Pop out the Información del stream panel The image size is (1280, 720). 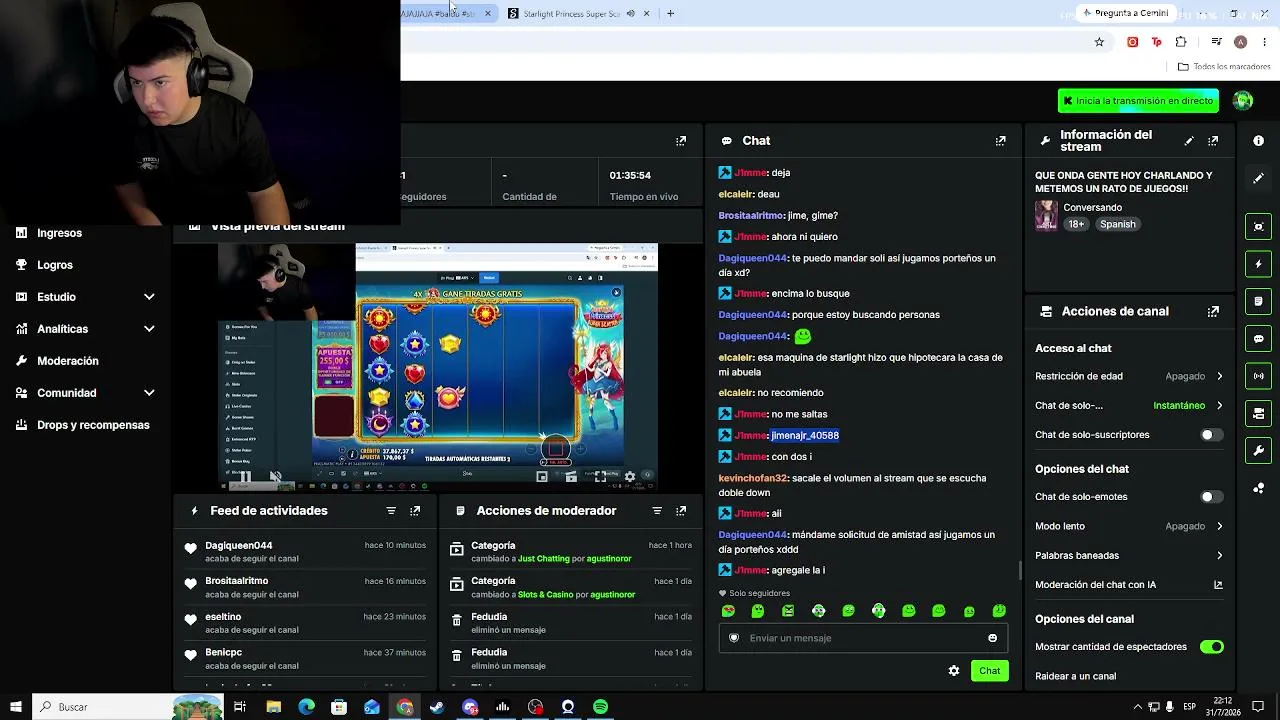pyautogui.click(x=1213, y=141)
